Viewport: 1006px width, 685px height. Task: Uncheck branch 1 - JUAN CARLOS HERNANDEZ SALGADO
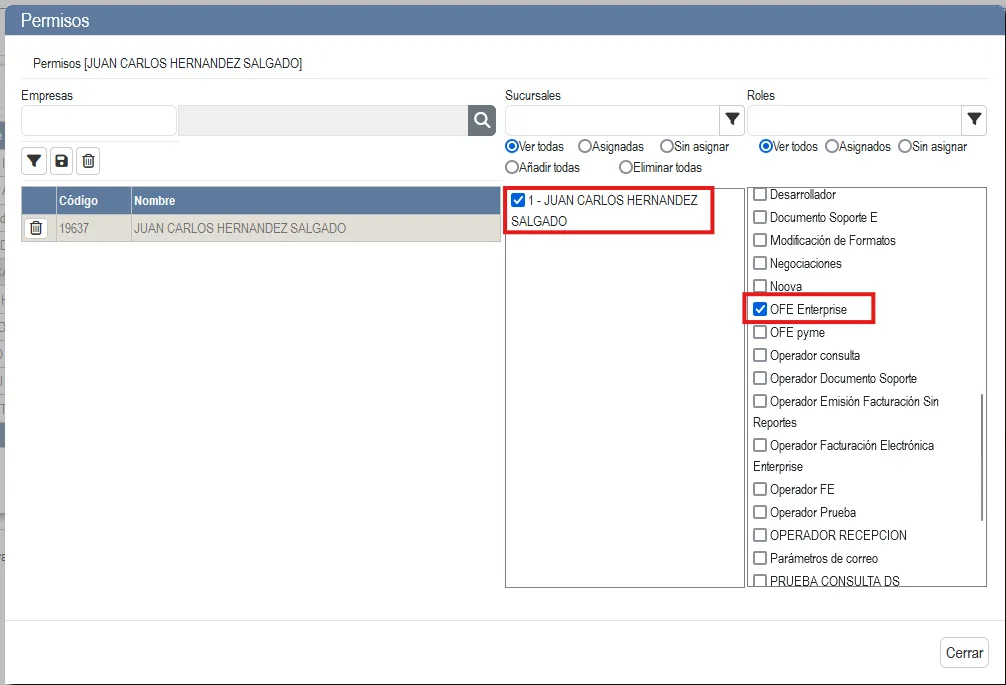click(518, 200)
